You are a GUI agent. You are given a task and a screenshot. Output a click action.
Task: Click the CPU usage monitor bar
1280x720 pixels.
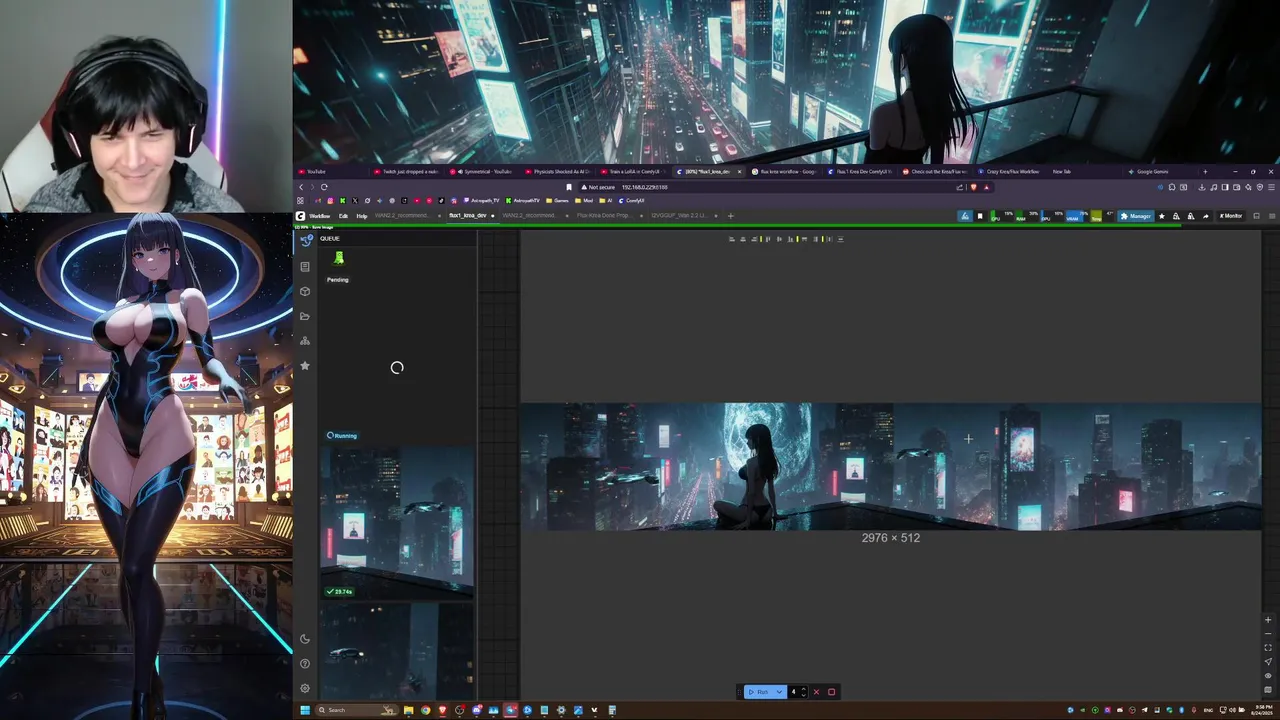[1001, 216]
